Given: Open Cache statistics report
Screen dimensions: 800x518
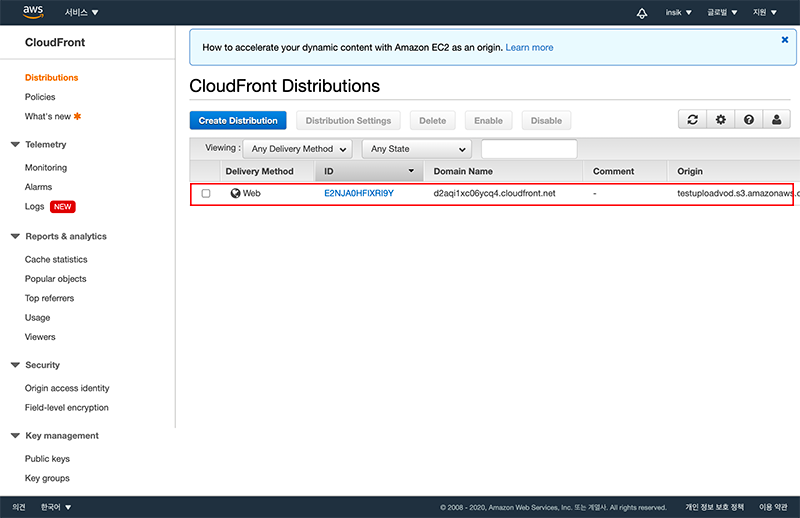Looking at the screenshot, I should (x=56, y=259).
